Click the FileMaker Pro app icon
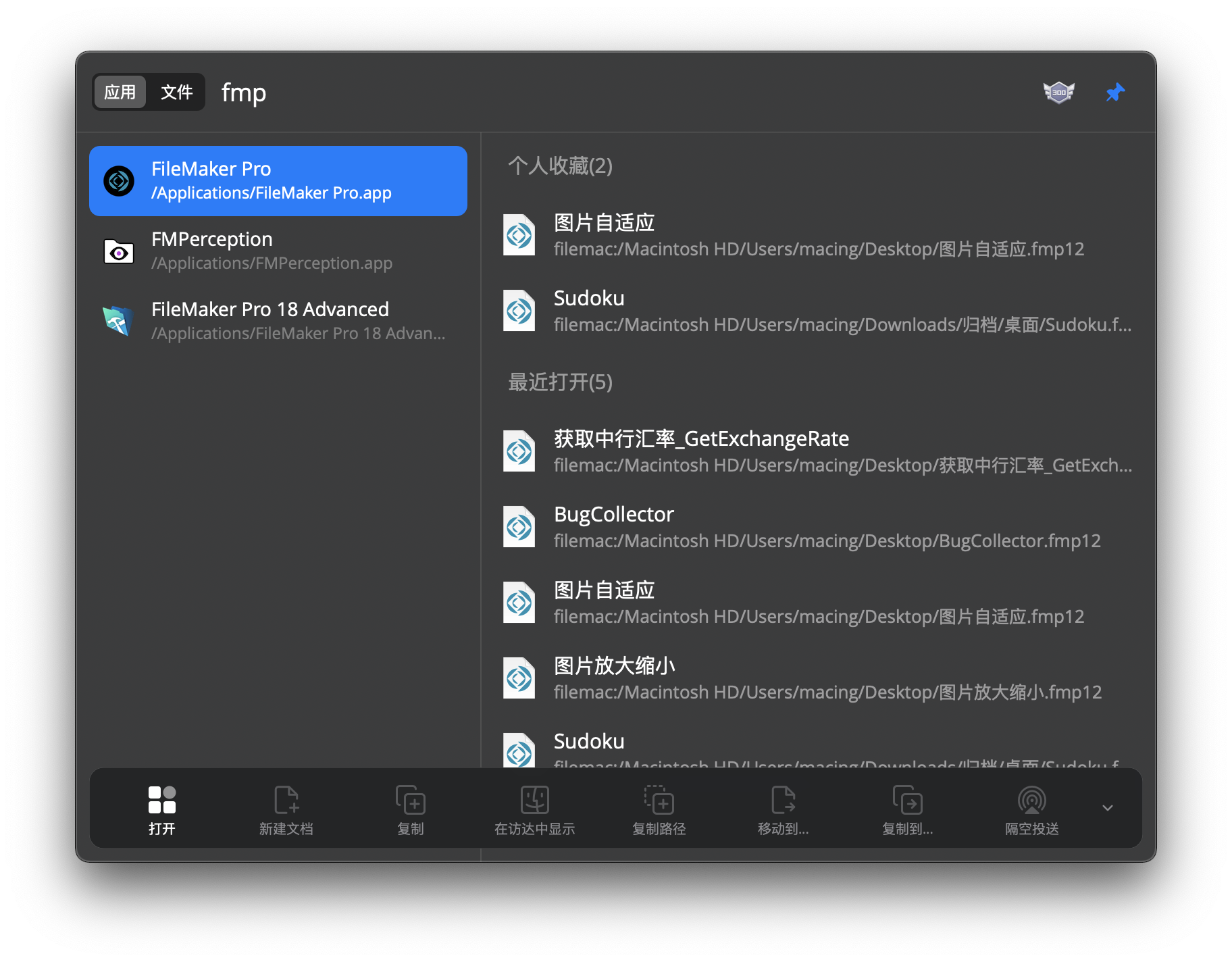 tap(119, 181)
